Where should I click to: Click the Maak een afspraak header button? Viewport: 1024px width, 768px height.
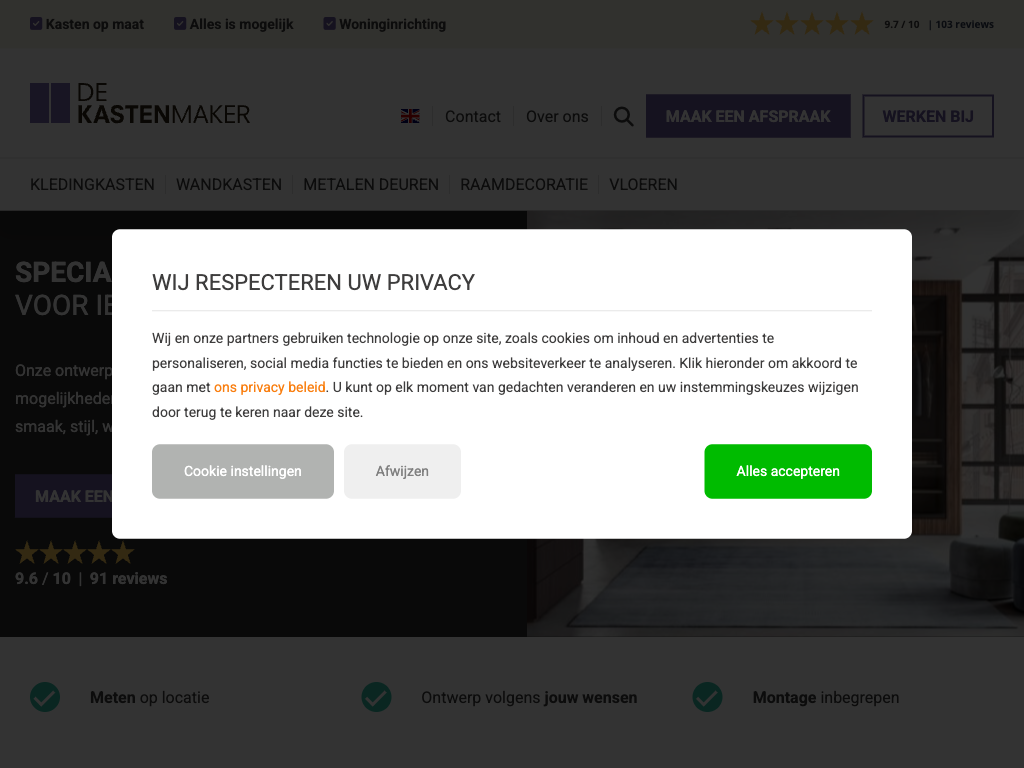748,116
